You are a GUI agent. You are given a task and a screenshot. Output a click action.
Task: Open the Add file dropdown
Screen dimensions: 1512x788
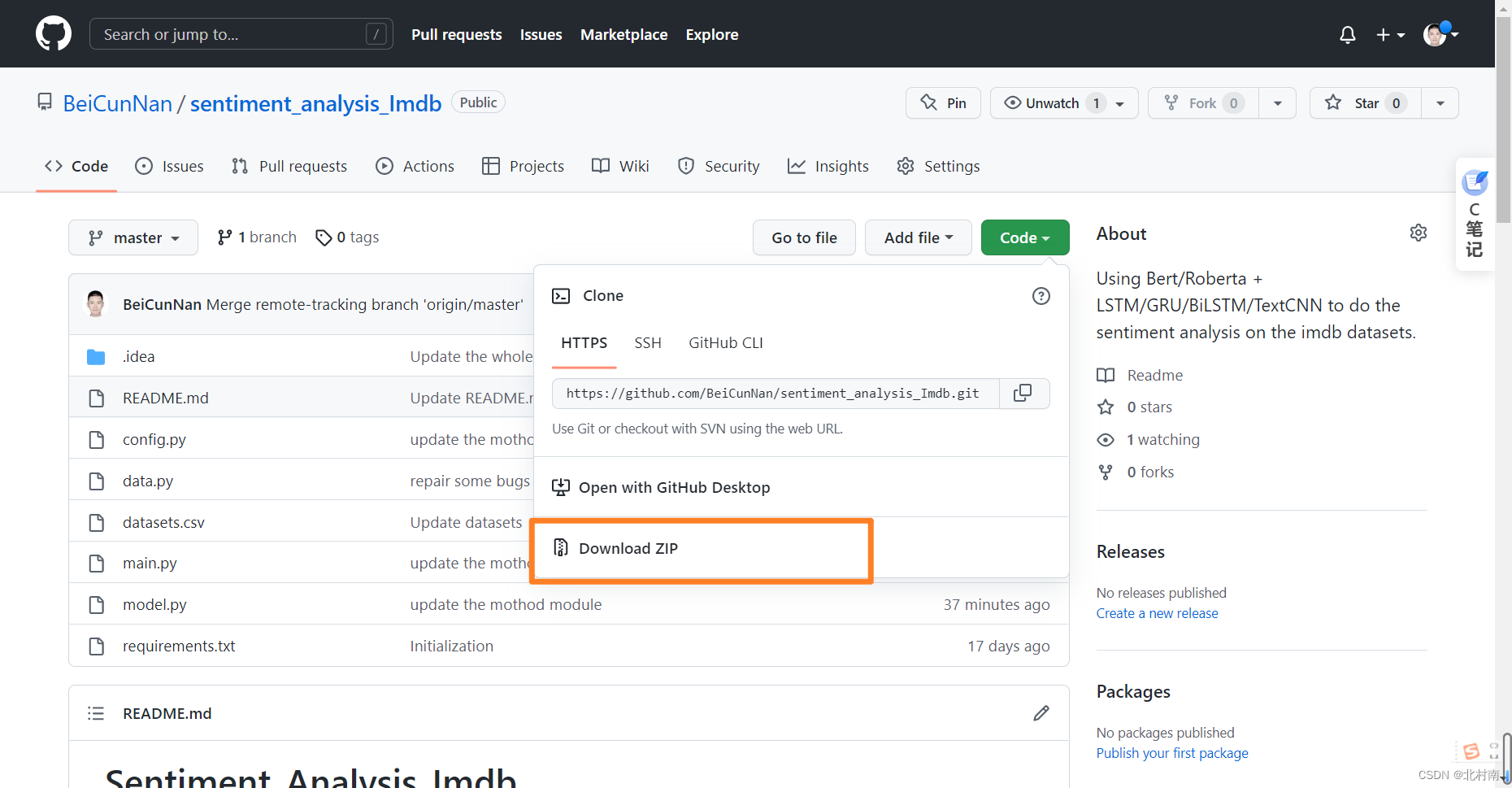pyautogui.click(x=918, y=237)
